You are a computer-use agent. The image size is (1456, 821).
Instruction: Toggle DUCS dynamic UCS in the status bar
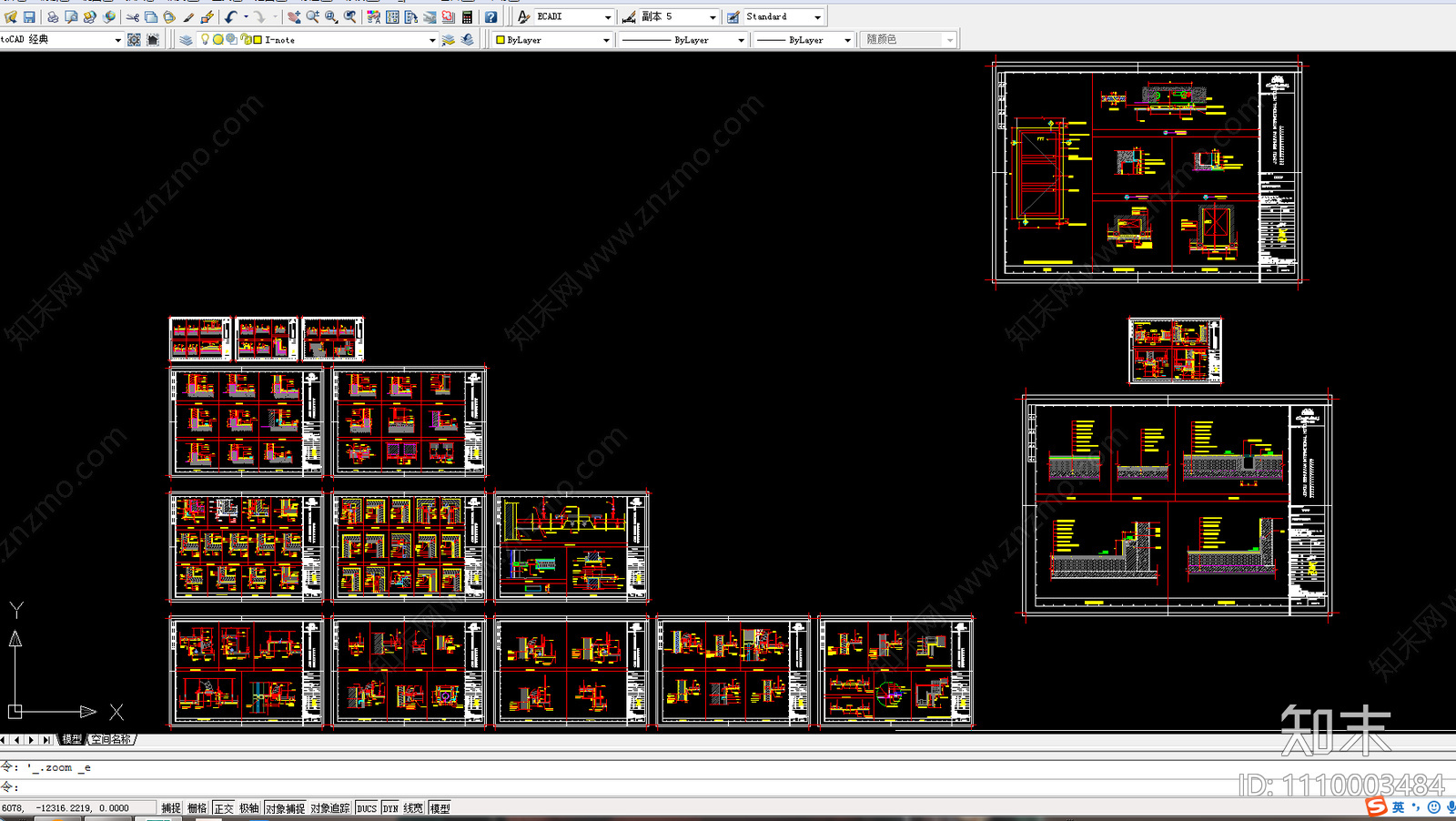coord(367,808)
